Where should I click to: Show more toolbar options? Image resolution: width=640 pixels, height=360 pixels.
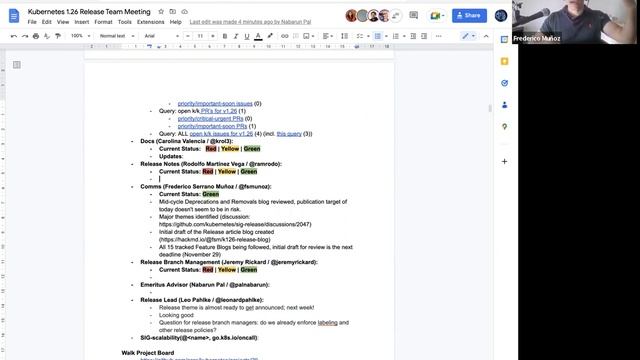click(x=438, y=36)
